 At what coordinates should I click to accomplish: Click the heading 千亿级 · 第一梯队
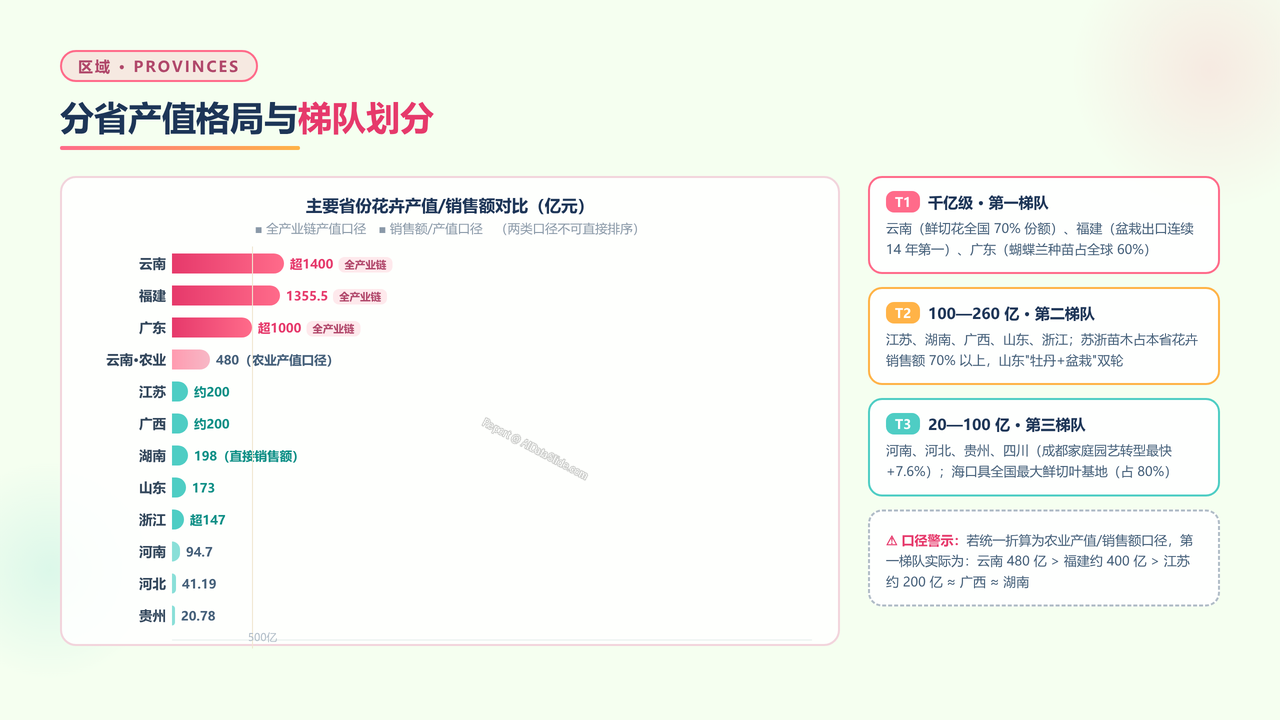tap(988, 203)
